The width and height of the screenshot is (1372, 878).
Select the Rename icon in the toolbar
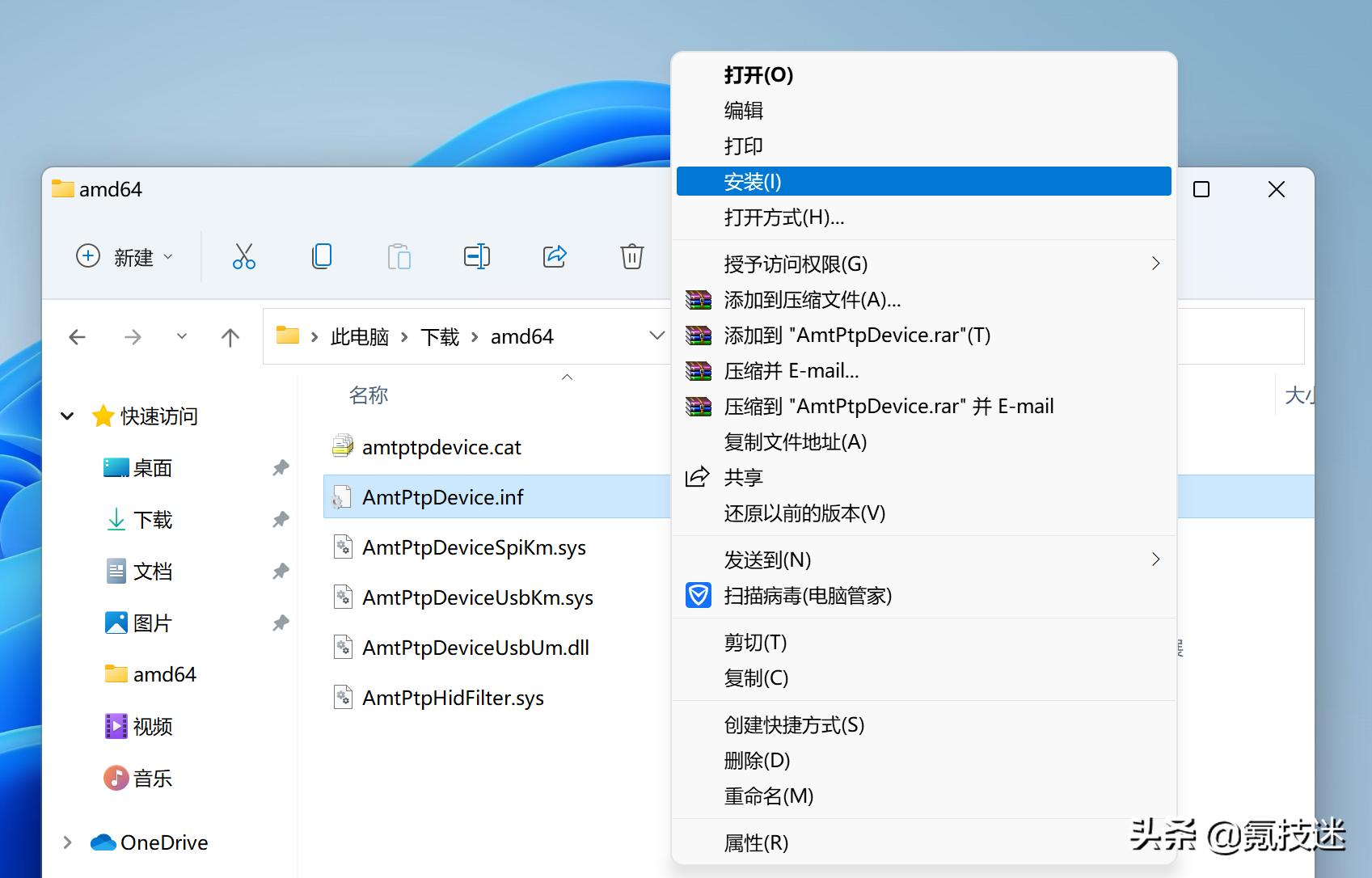(476, 256)
